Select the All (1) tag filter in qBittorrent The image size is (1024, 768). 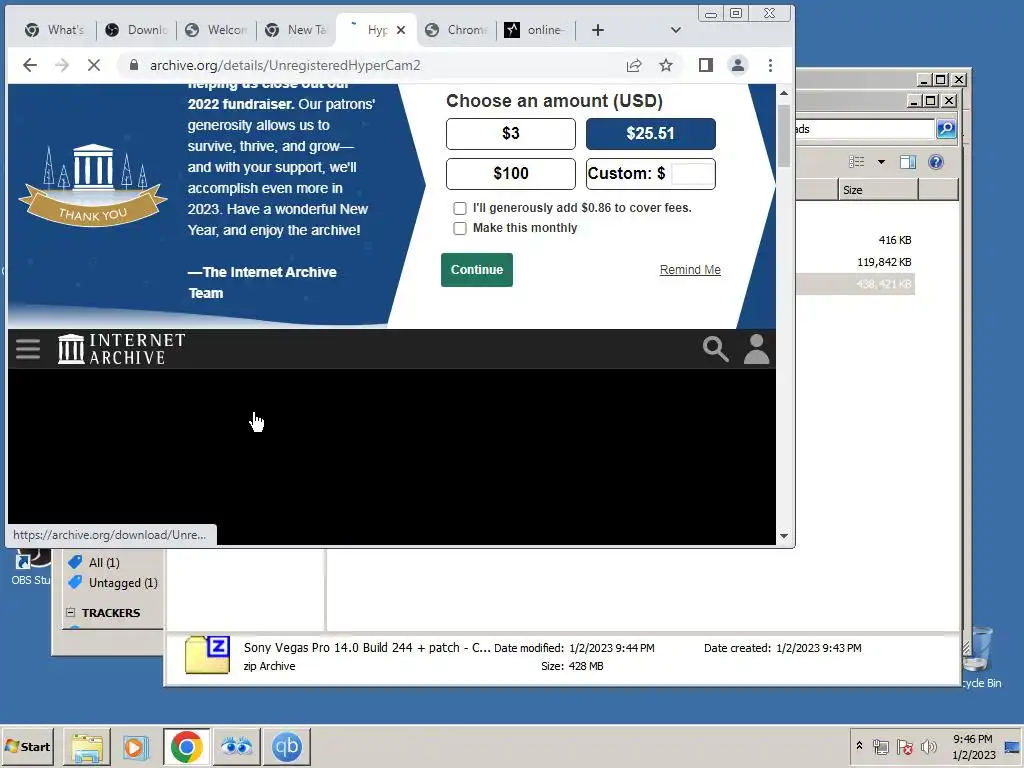pos(94,563)
